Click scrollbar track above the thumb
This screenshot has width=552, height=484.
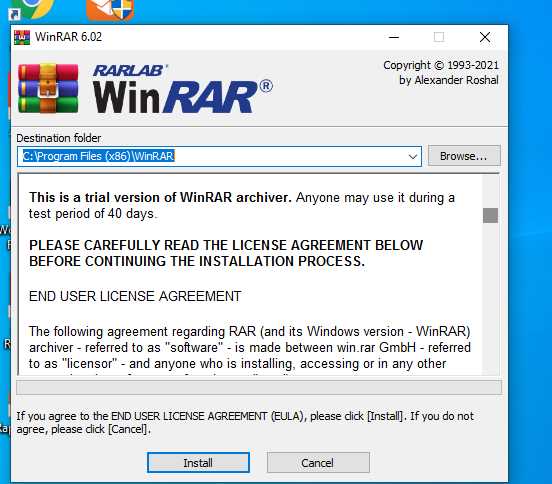(490, 192)
